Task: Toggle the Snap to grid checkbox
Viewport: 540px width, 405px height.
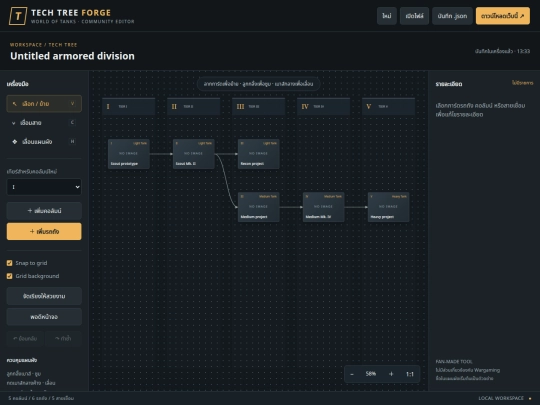Action: pyautogui.click(x=10, y=263)
